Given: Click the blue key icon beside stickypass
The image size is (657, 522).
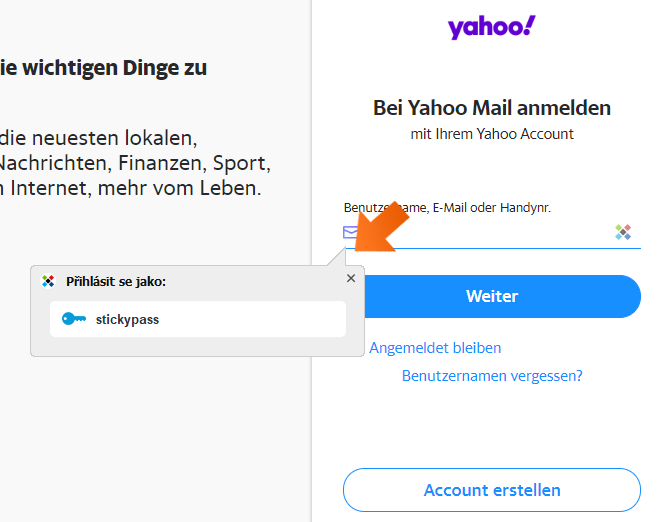Looking at the screenshot, I should coord(74,319).
